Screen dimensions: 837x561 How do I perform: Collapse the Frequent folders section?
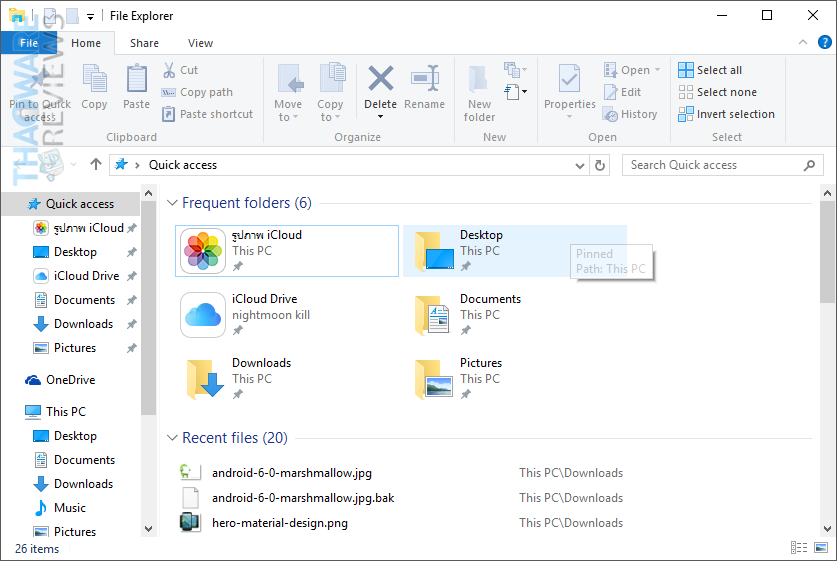(172, 203)
